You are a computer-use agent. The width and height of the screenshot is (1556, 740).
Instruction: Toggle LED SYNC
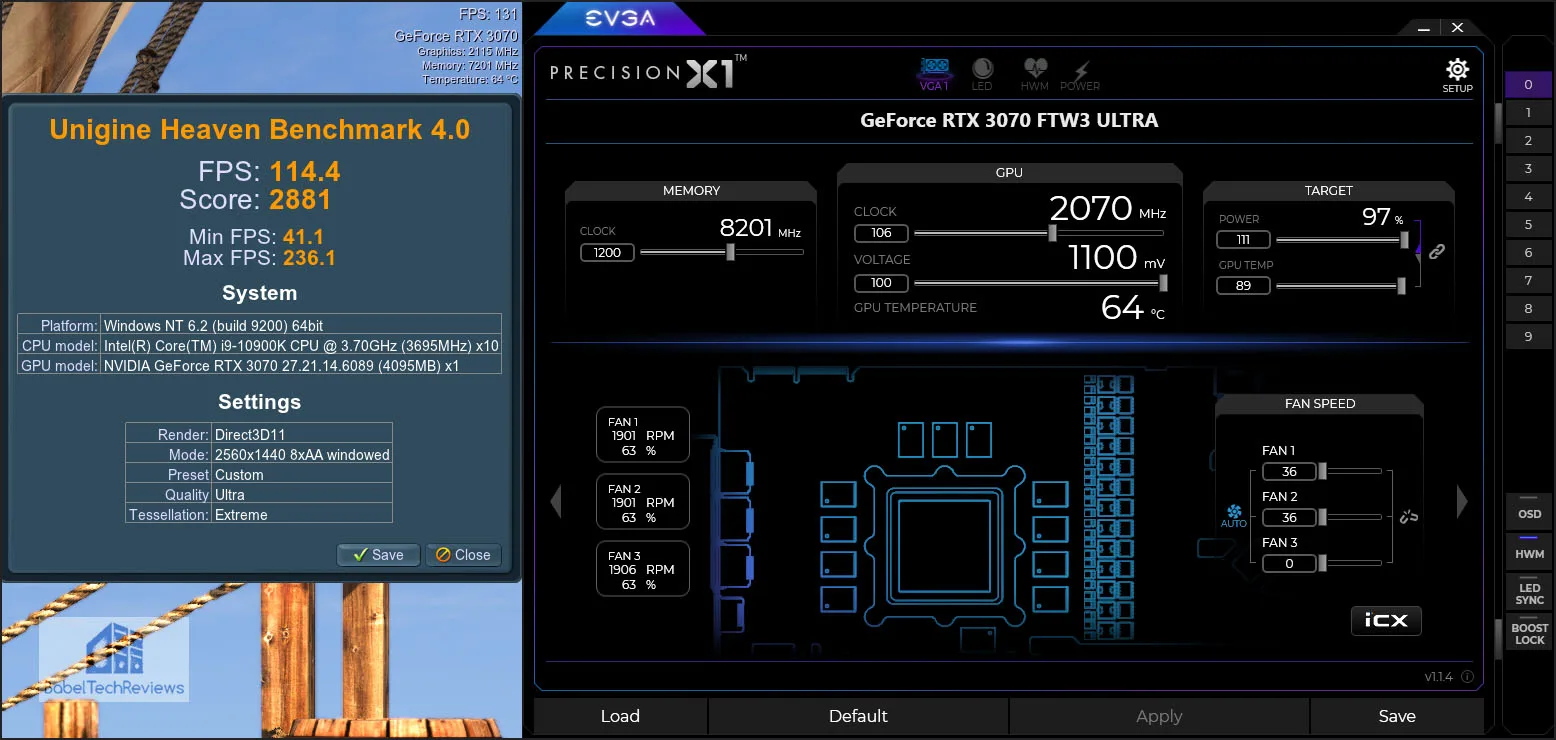click(x=1529, y=591)
